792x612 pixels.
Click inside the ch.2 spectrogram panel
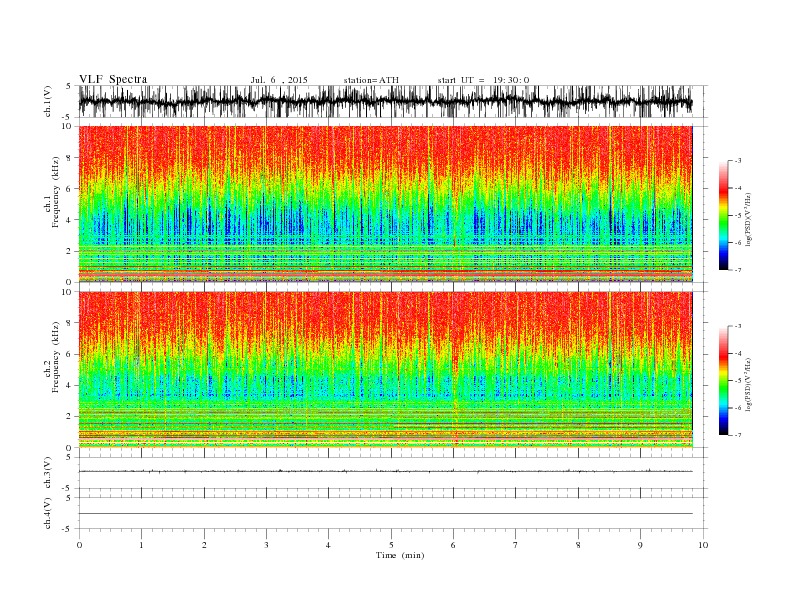coord(385,369)
